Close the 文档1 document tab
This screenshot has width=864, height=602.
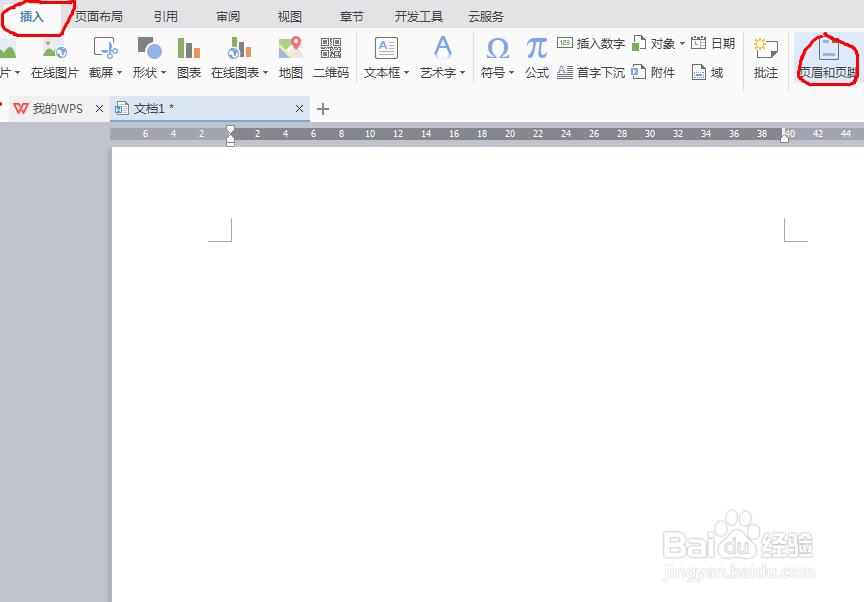(x=299, y=109)
